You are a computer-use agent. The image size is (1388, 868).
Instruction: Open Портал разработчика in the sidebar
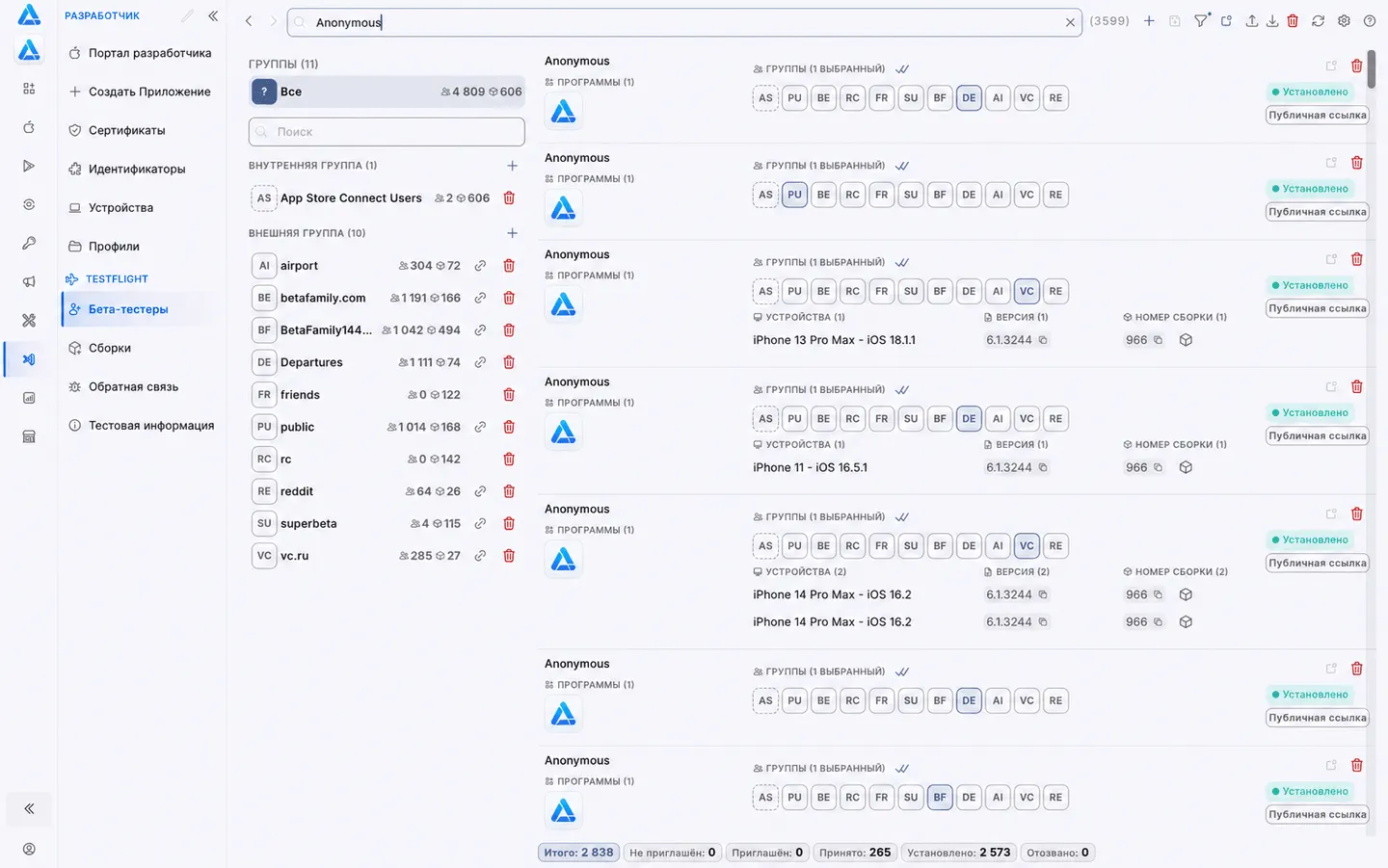point(140,53)
